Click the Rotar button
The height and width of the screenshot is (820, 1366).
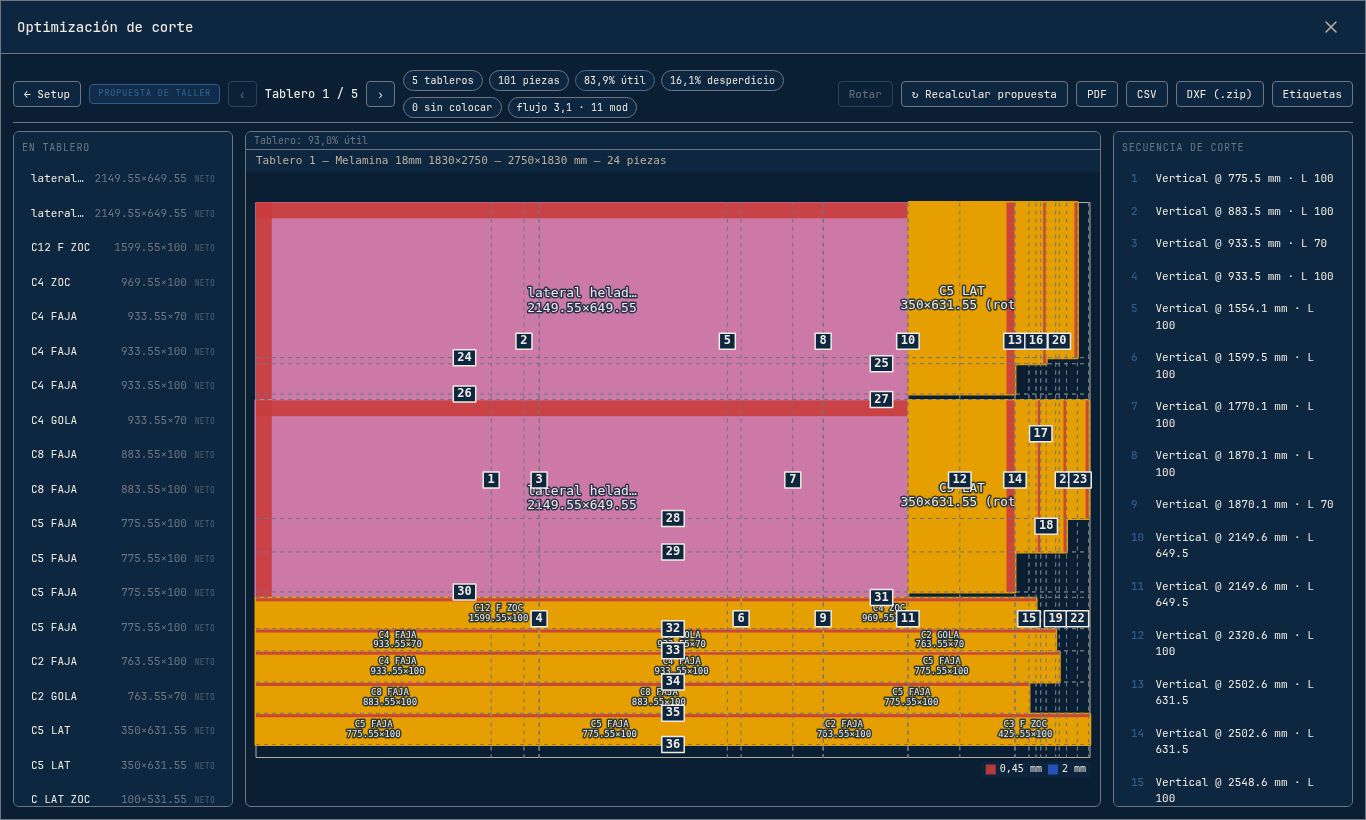pos(865,94)
